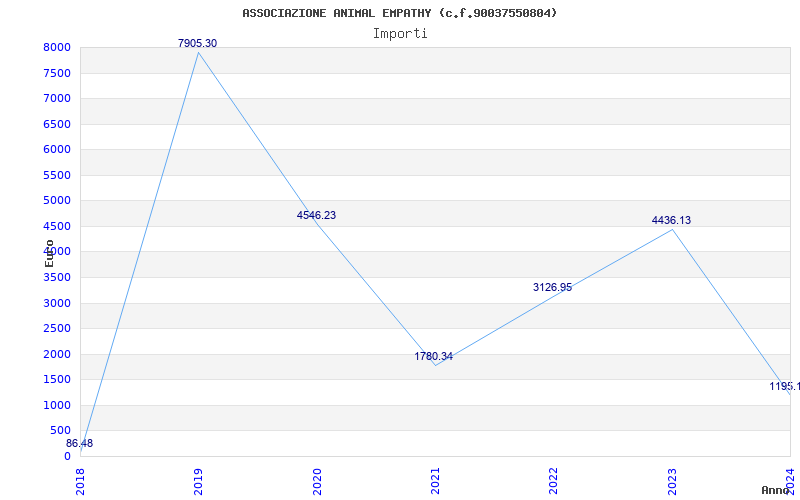800x500 pixels.
Task: Click the y-axis tick label 7500
Action: tap(57, 73)
